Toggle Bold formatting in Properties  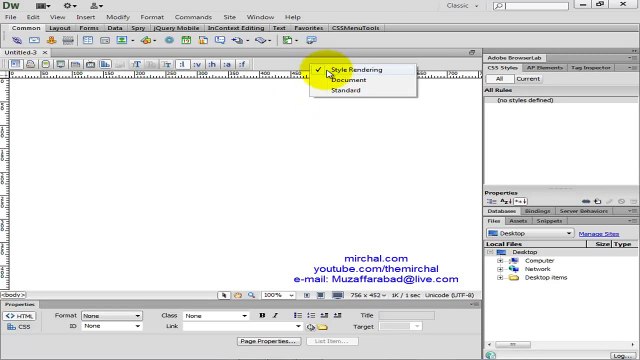click(x=262, y=316)
